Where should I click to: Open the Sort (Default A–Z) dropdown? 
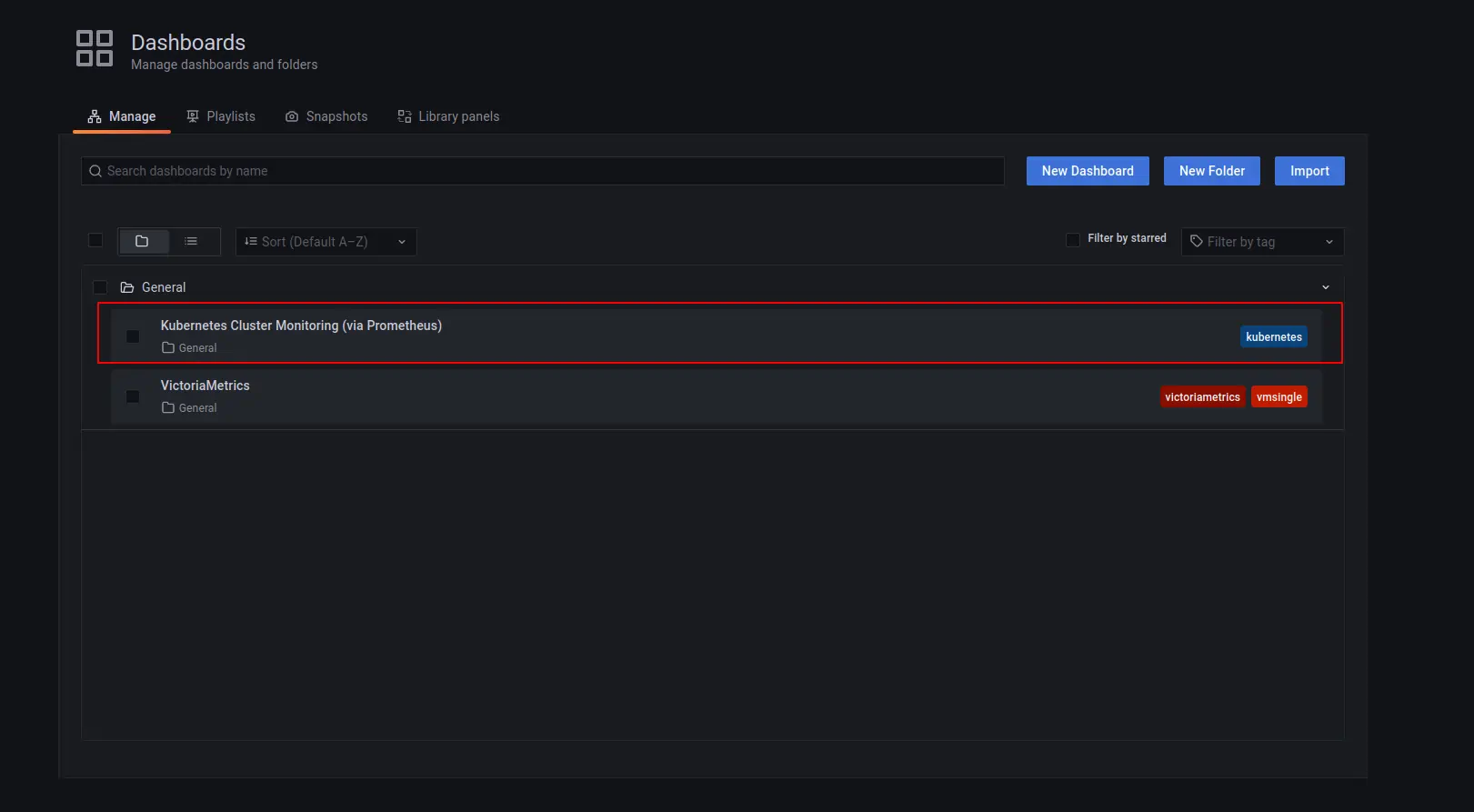(326, 242)
